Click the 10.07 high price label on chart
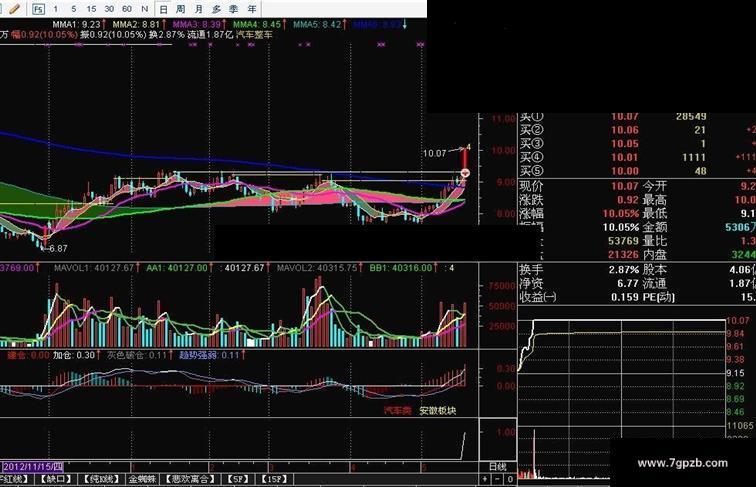The width and height of the screenshot is (756, 487). 434,153
